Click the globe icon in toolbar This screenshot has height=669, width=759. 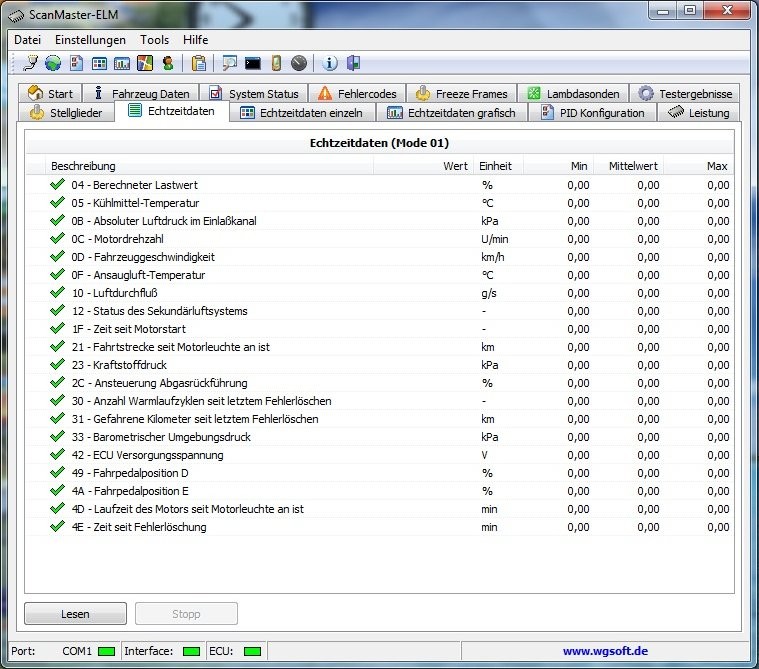click(x=52, y=63)
